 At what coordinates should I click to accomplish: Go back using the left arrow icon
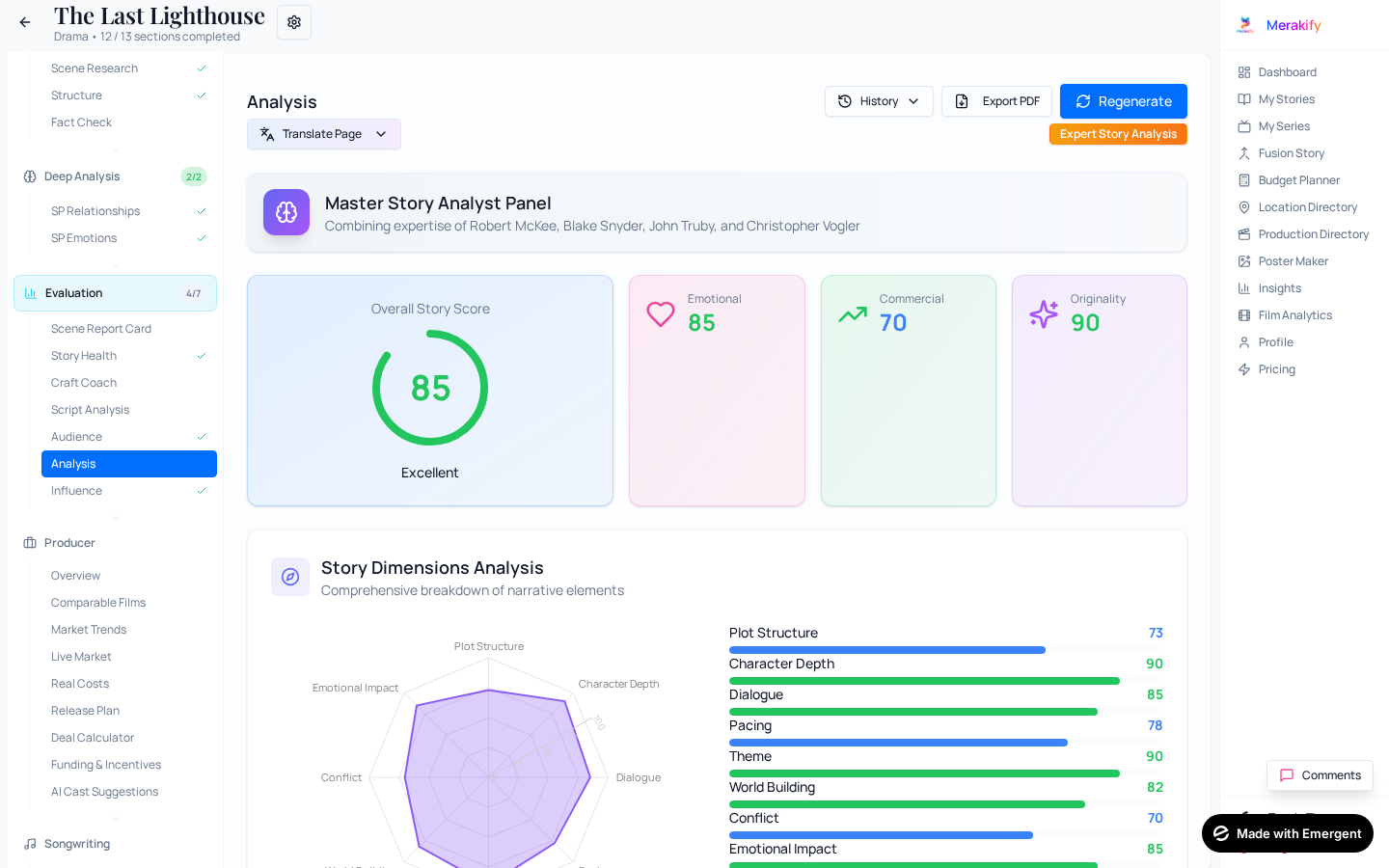point(25,22)
